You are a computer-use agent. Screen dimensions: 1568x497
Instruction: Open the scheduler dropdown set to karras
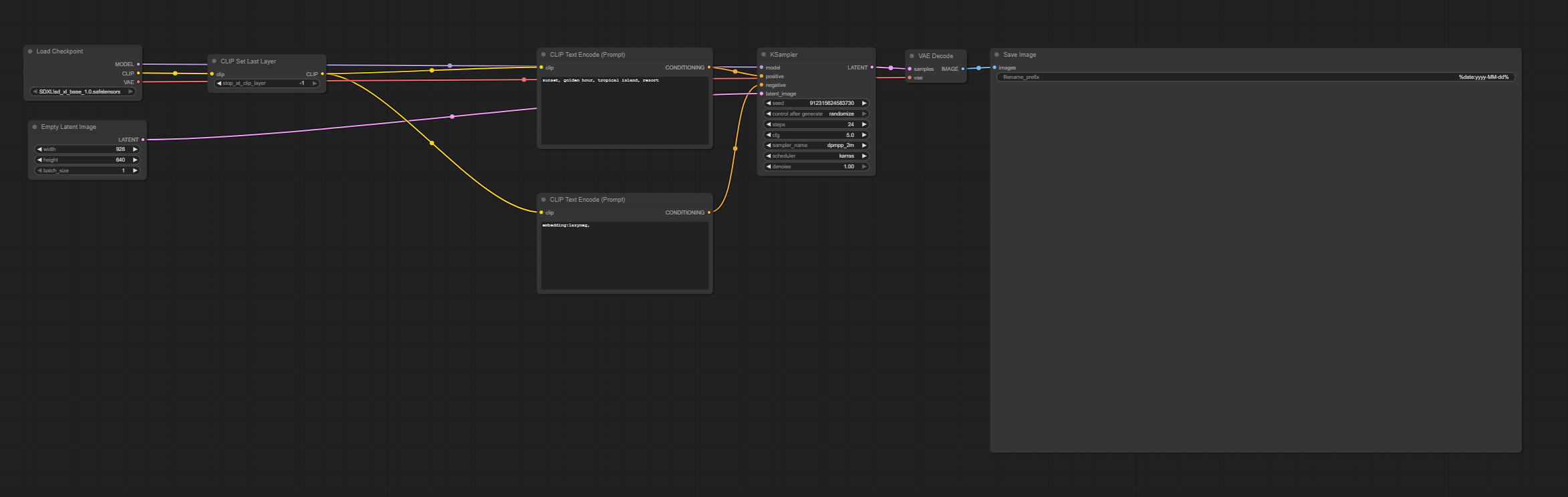pyautogui.click(x=815, y=156)
